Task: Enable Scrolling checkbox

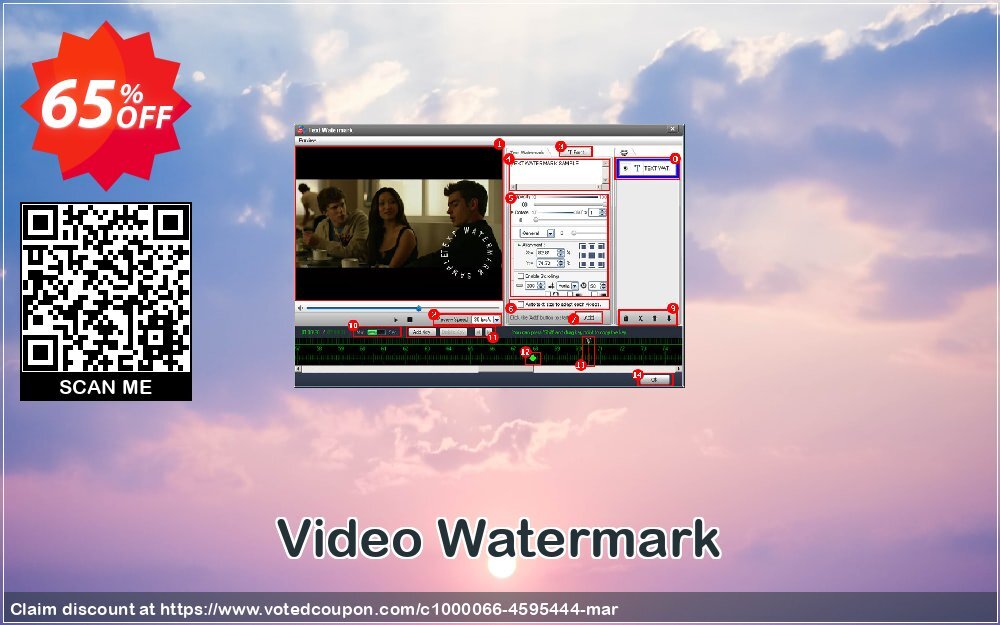Action: click(520, 276)
